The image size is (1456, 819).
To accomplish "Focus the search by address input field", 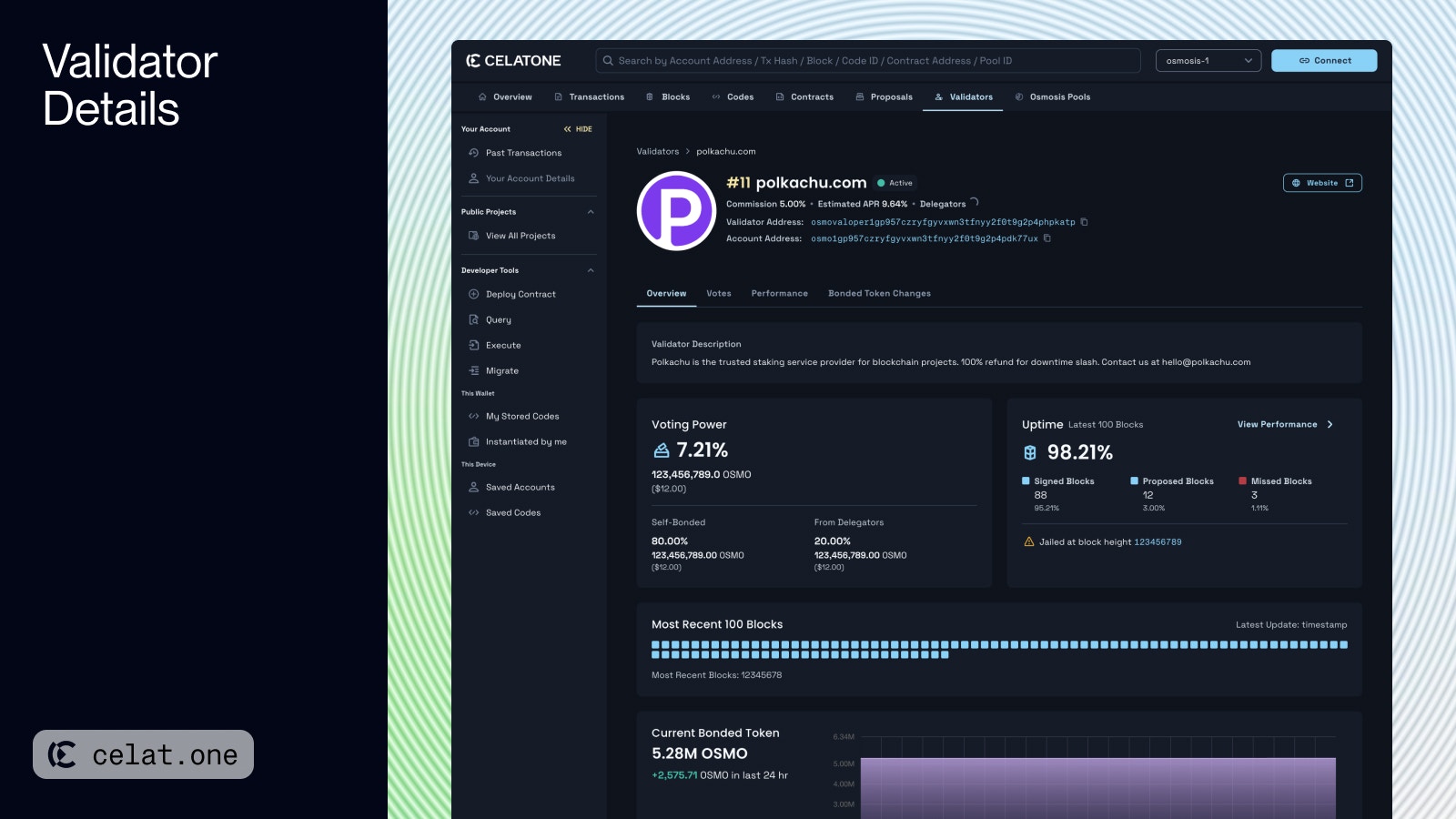I will [868, 61].
